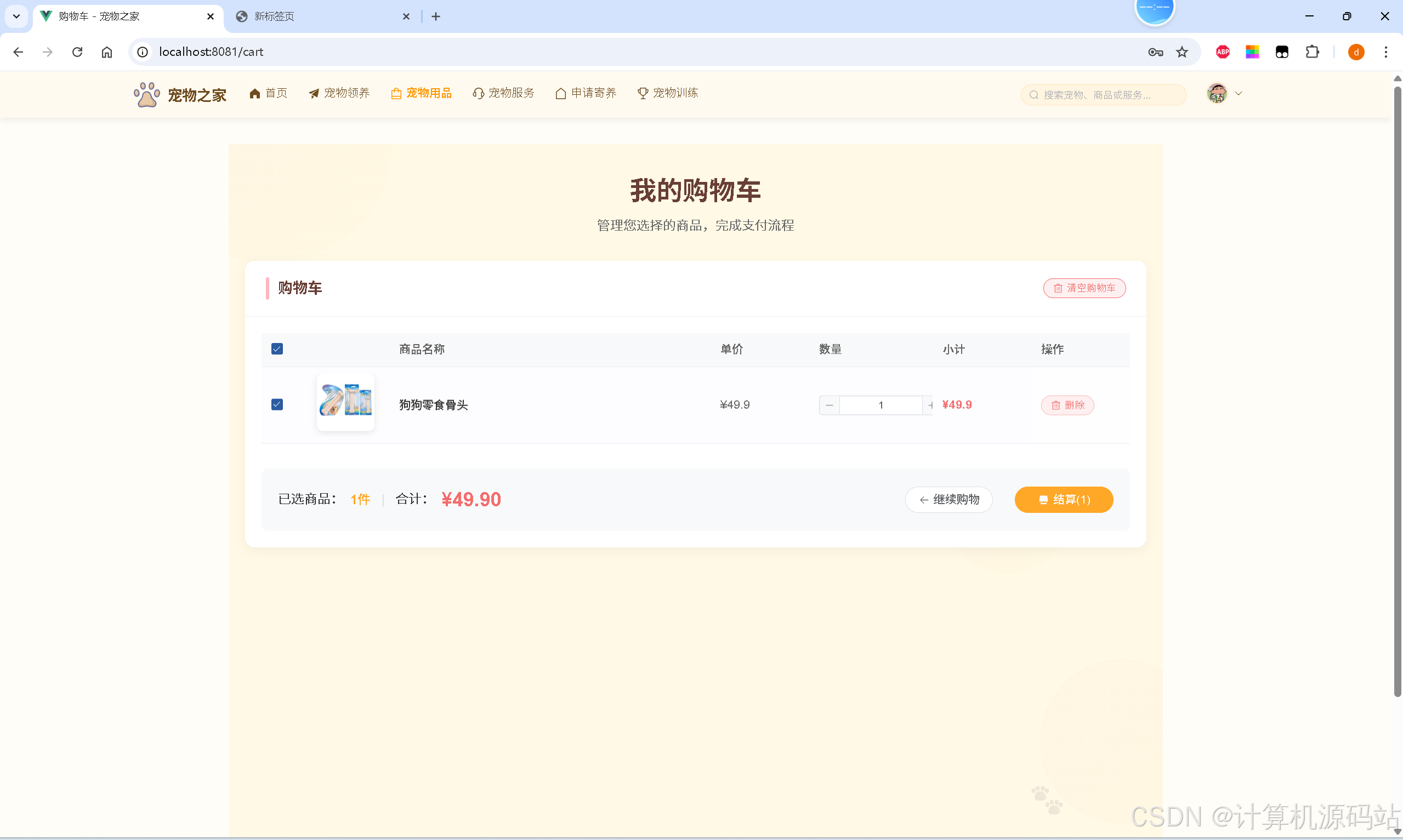Click the user avatar picture
This screenshot has height=840, width=1403.
tap(1217, 93)
